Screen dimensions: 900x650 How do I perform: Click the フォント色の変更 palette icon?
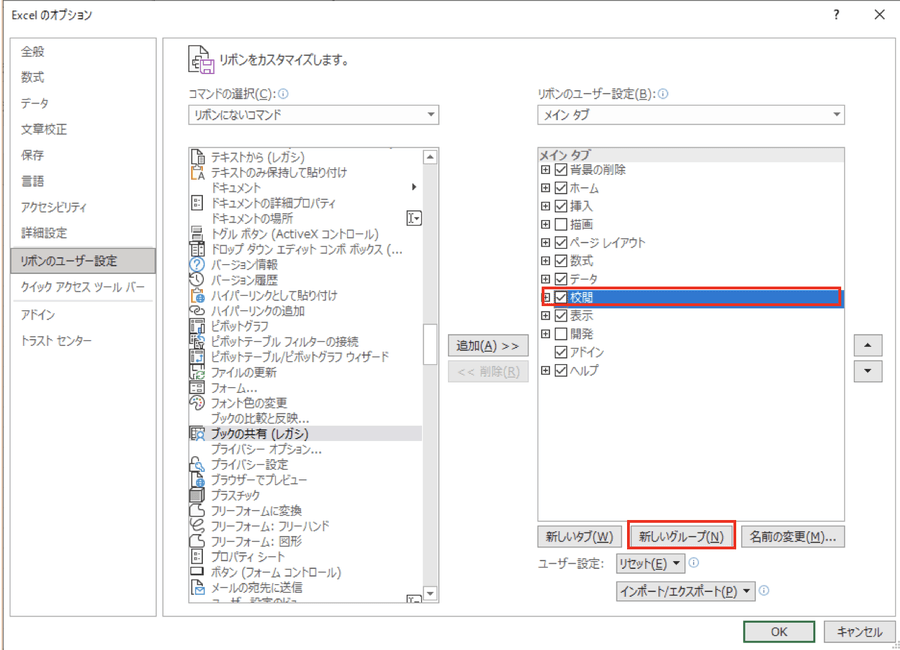coord(197,403)
